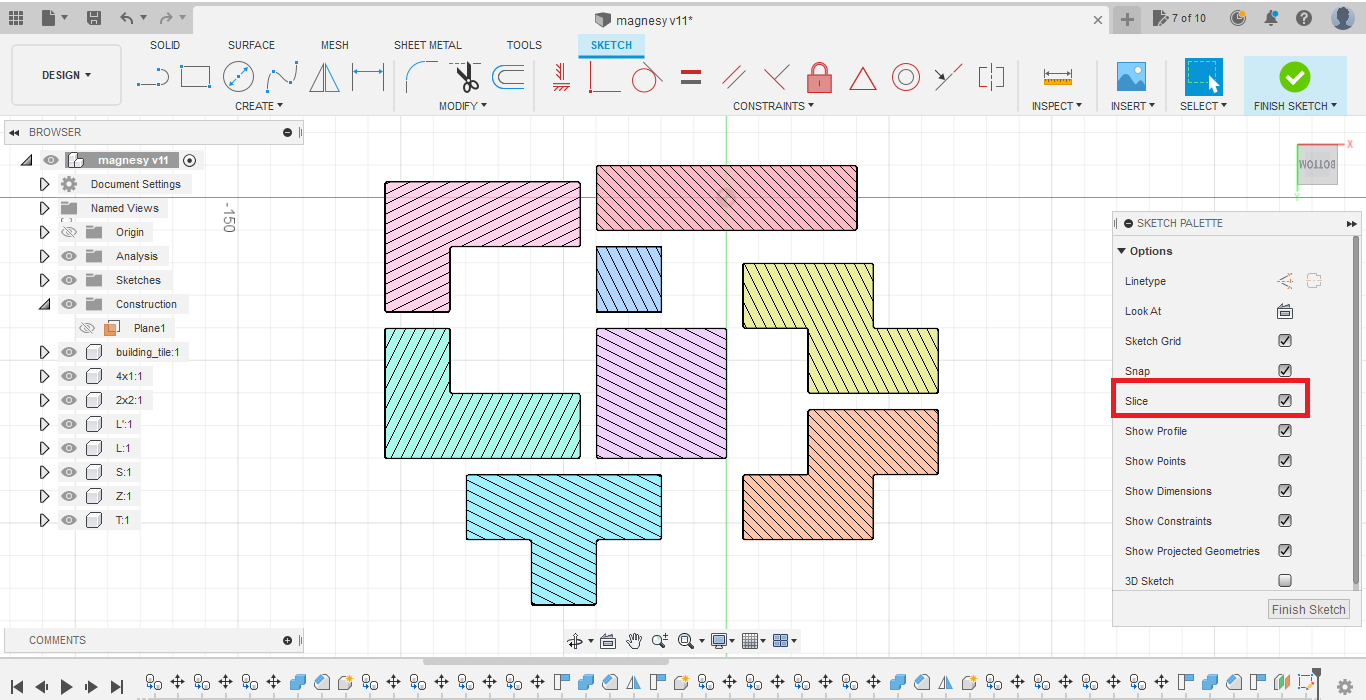
Task: Open the DESIGN workspace dropdown
Action: click(66, 75)
